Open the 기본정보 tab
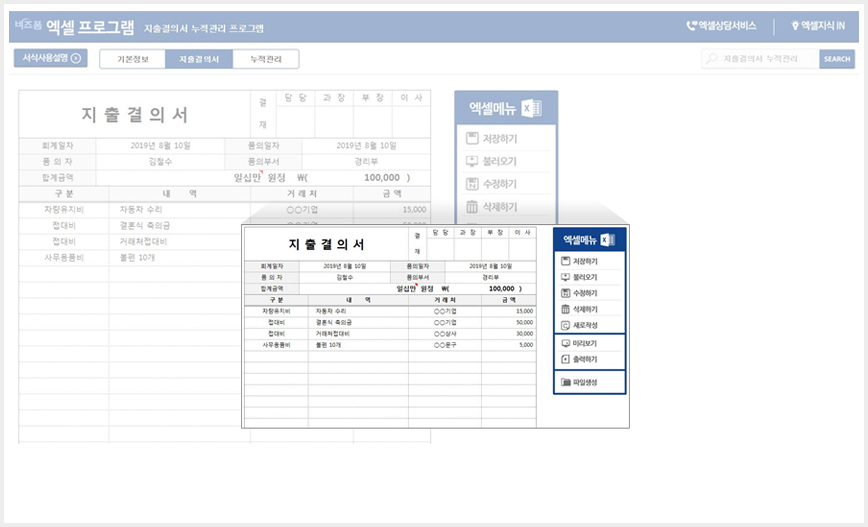Image resolution: width=868 pixels, height=527 pixels. (132, 59)
